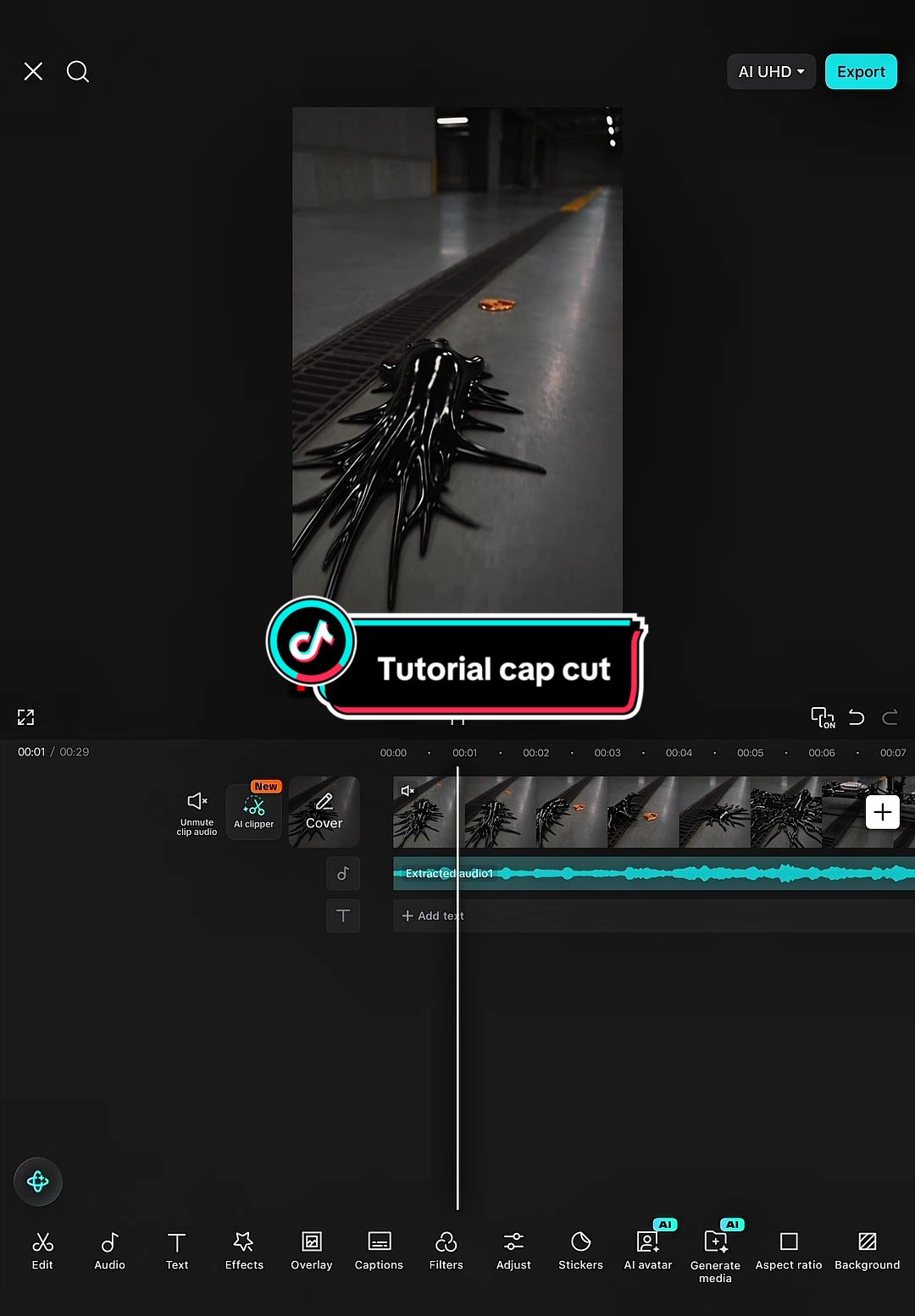Click the 00:29 total duration text

pyautogui.click(x=75, y=752)
